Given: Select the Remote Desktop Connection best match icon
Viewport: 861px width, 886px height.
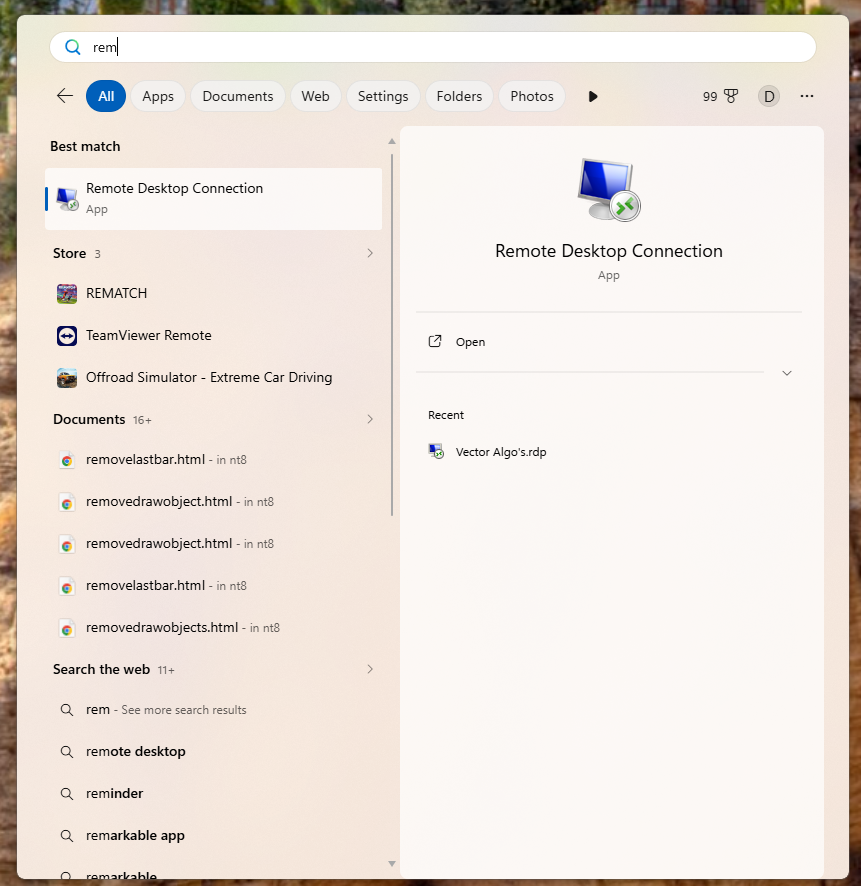Looking at the screenshot, I should tap(67, 198).
